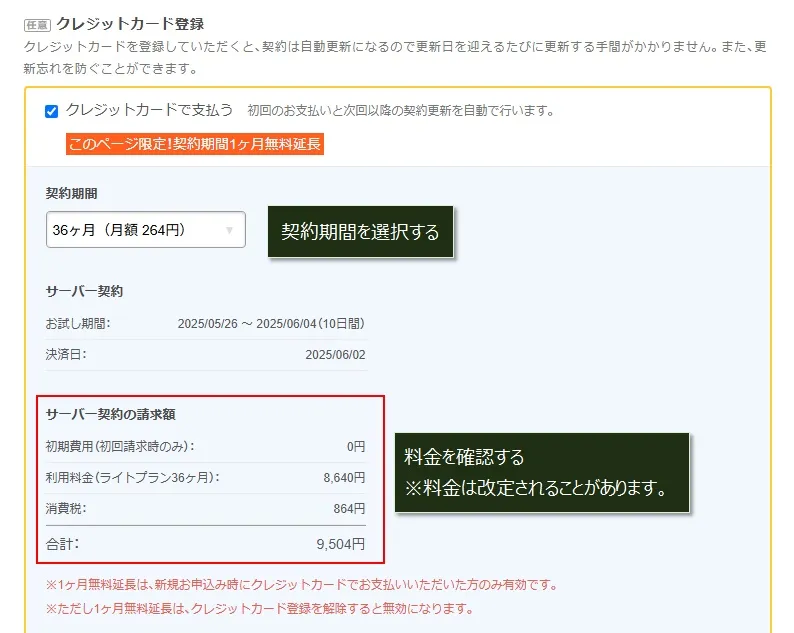The image size is (794, 633).
Task: Click the gray 任意 badge icon
Action: [x=37, y=24]
